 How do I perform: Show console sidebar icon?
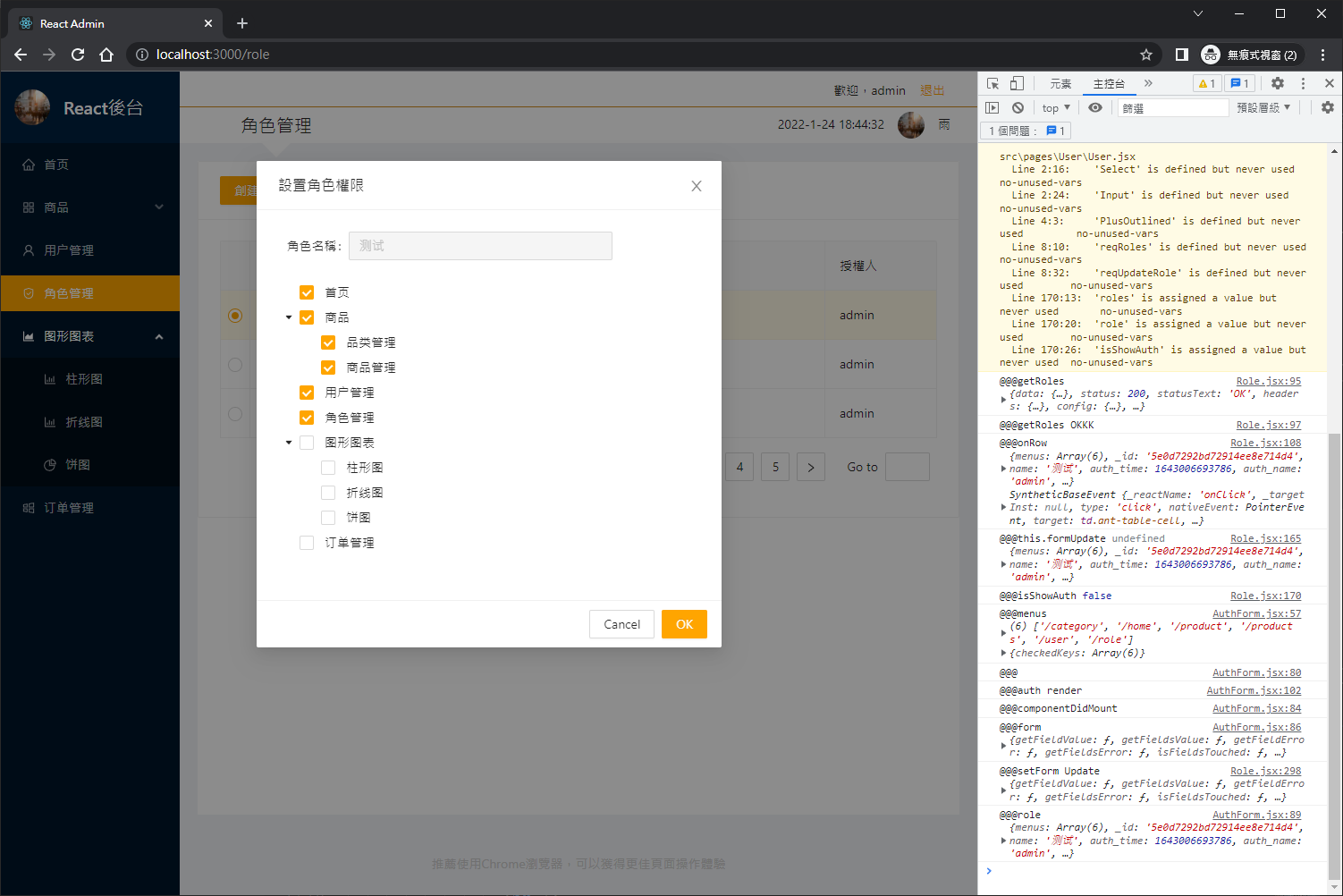[992, 107]
